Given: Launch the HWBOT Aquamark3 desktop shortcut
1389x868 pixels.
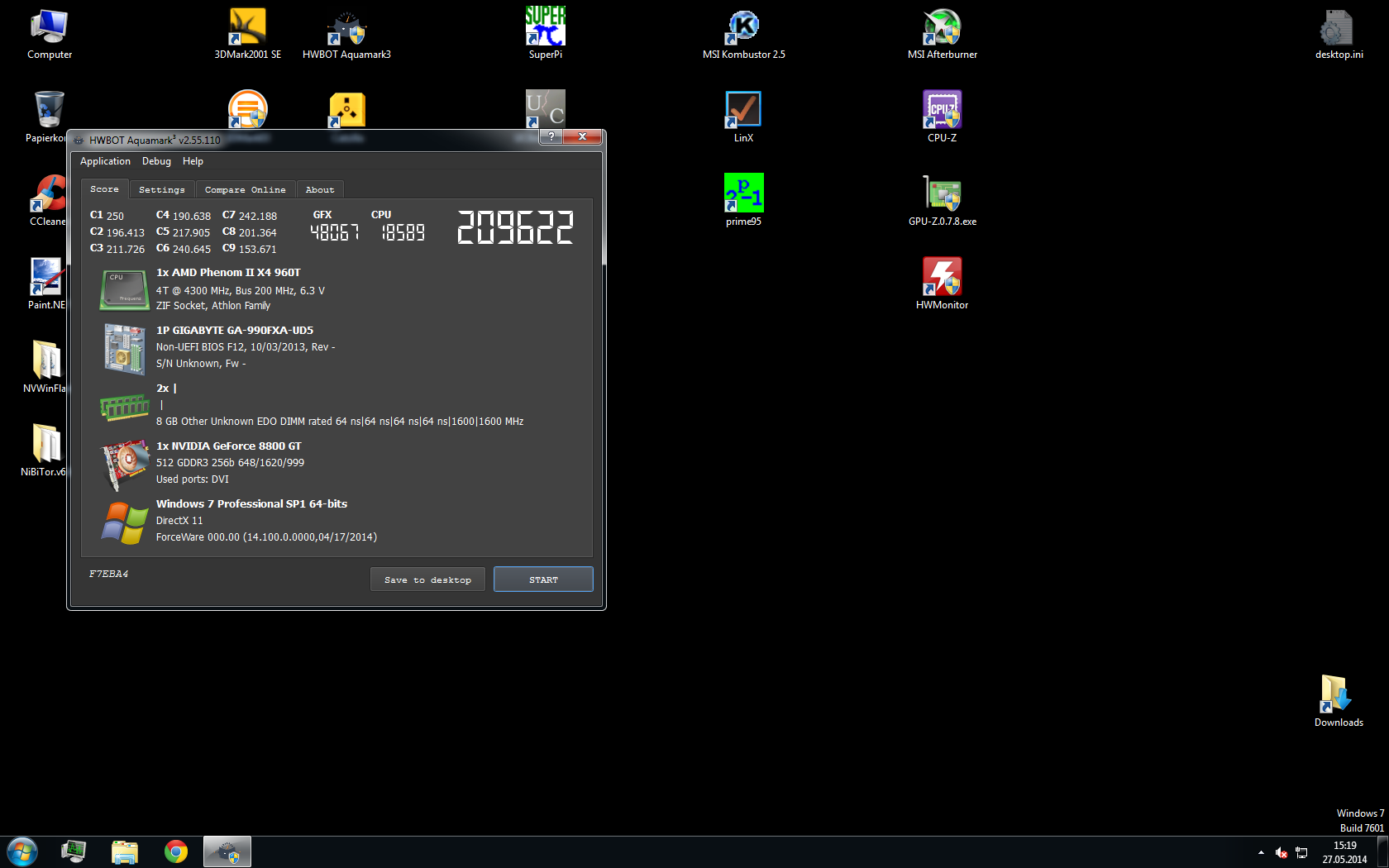Looking at the screenshot, I should tap(346, 34).
